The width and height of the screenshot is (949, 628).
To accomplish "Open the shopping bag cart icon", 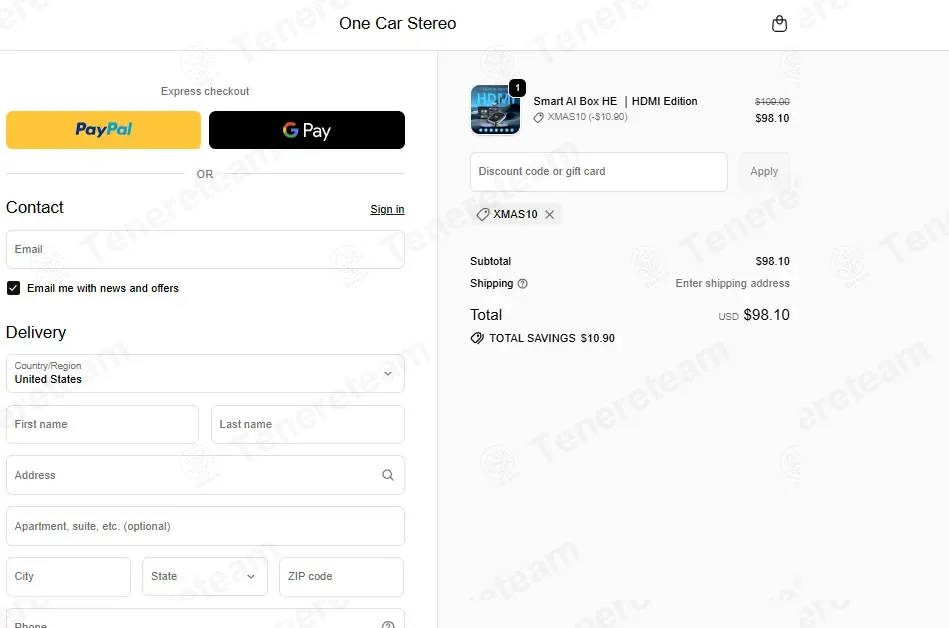I will [x=780, y=24].
